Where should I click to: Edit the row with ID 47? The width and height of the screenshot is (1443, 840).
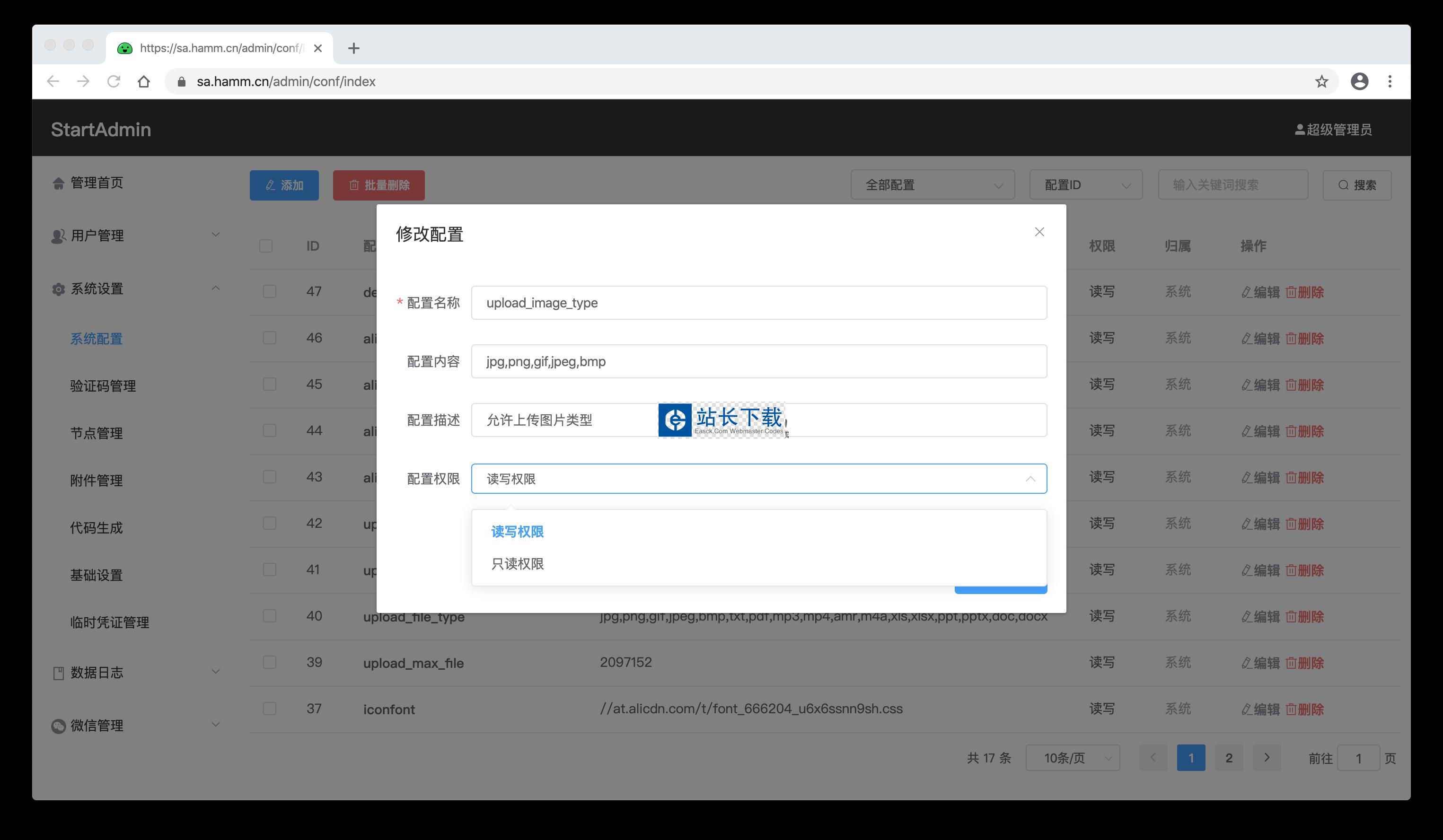pos(1260,292)
